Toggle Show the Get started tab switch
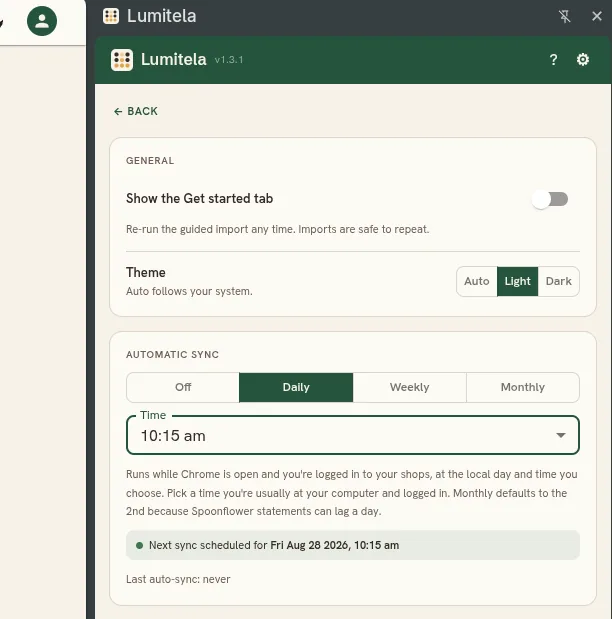The width and height of the screenshot is (612, 619). tap(550, 199)
